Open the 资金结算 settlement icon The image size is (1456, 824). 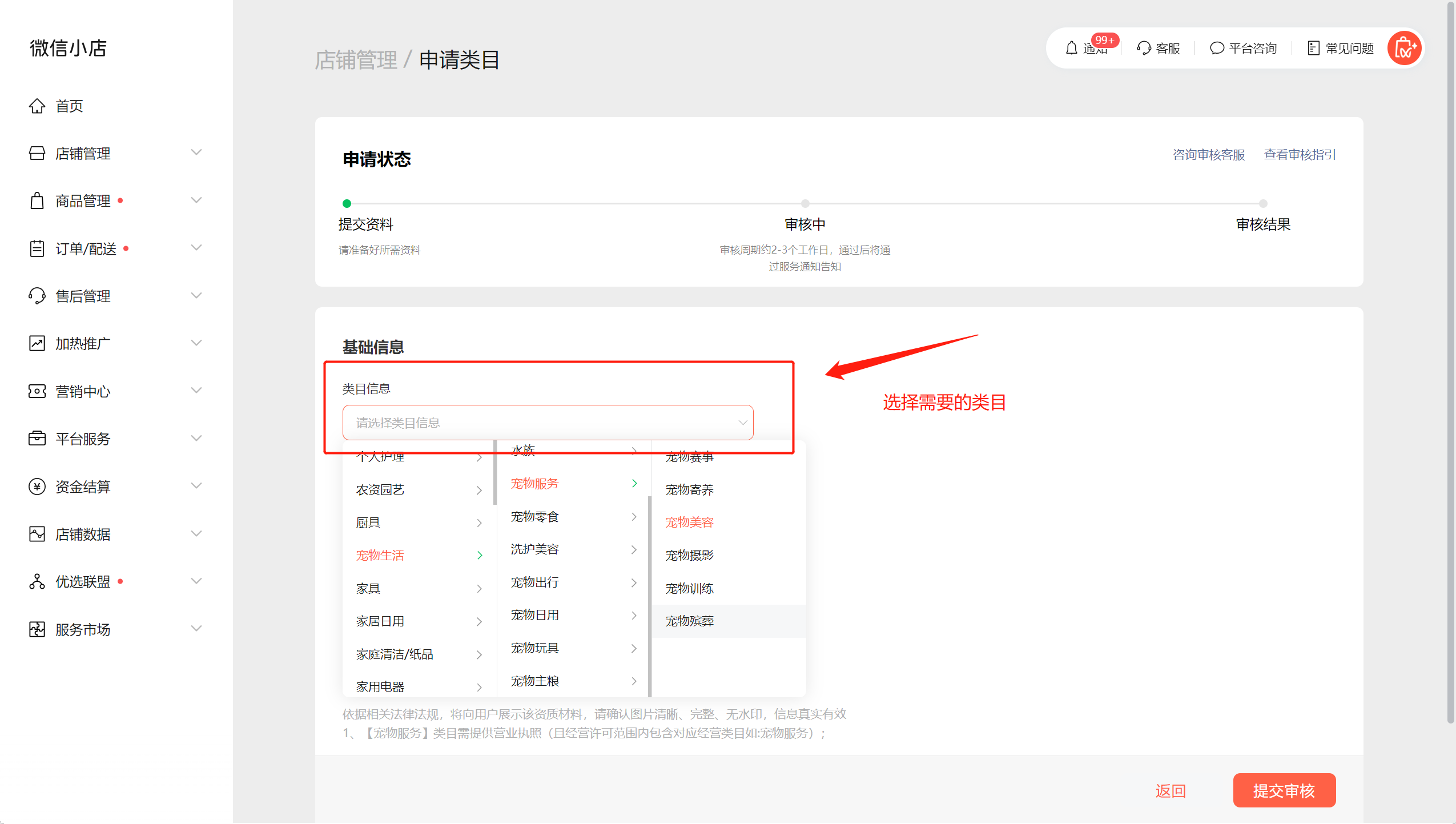pos(37,487)
